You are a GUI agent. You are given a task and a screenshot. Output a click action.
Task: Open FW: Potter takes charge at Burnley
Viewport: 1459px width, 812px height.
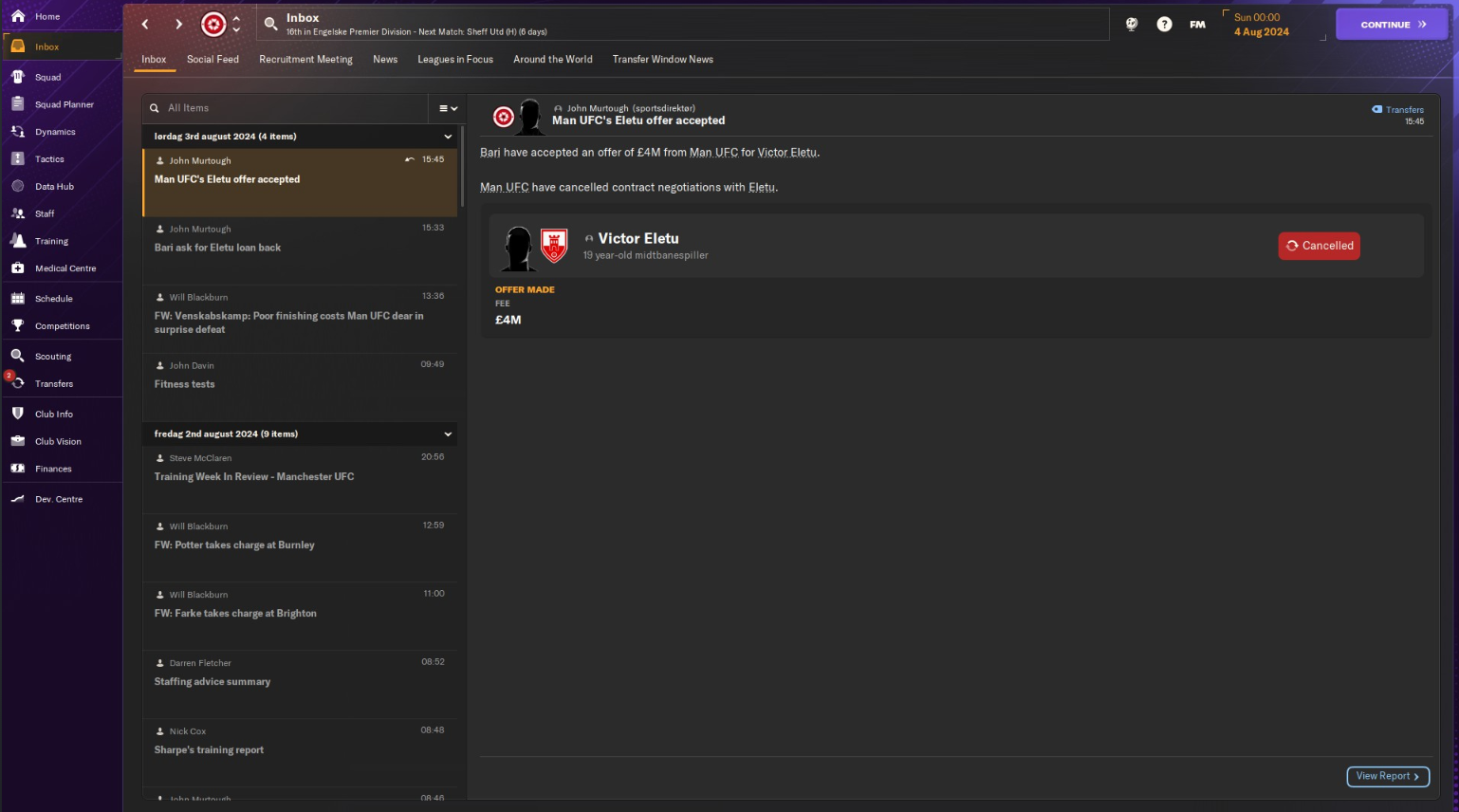pyautogui.click(x=300, y=548)
